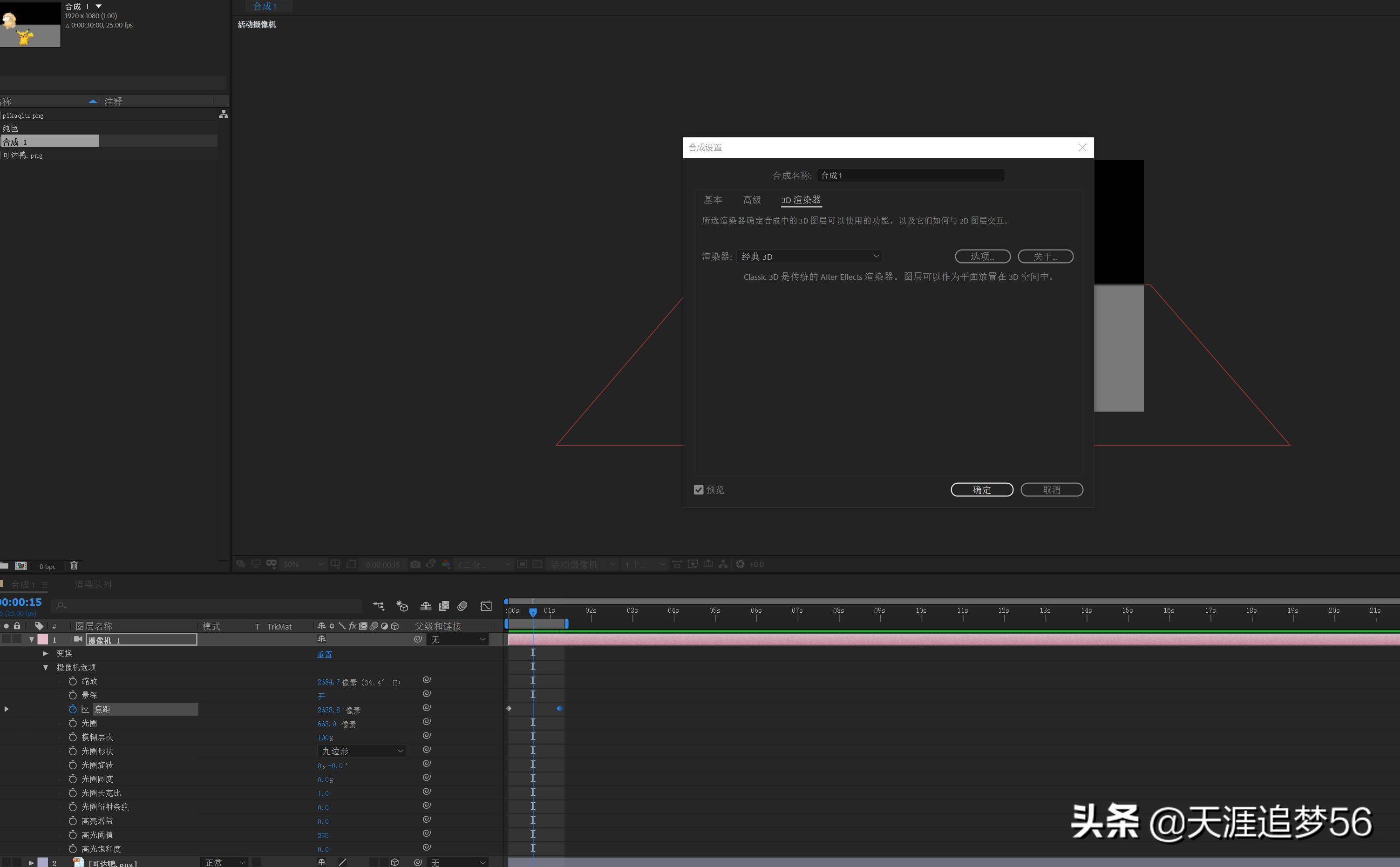Switch to the 基本 tab
The image size is (1400, 867).
pos(713,200)
